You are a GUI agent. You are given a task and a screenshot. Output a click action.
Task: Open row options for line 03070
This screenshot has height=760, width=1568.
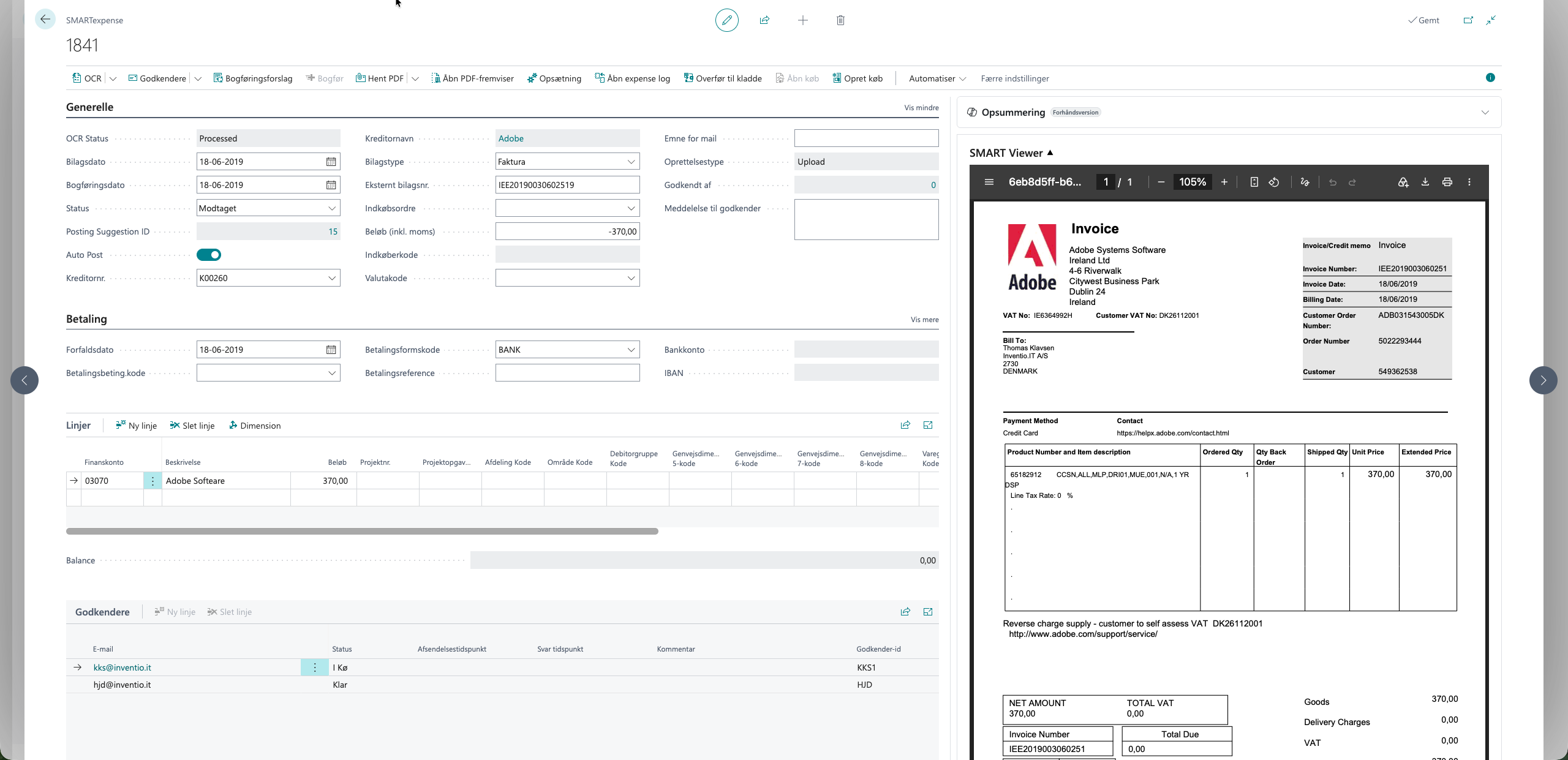(153, 481)
